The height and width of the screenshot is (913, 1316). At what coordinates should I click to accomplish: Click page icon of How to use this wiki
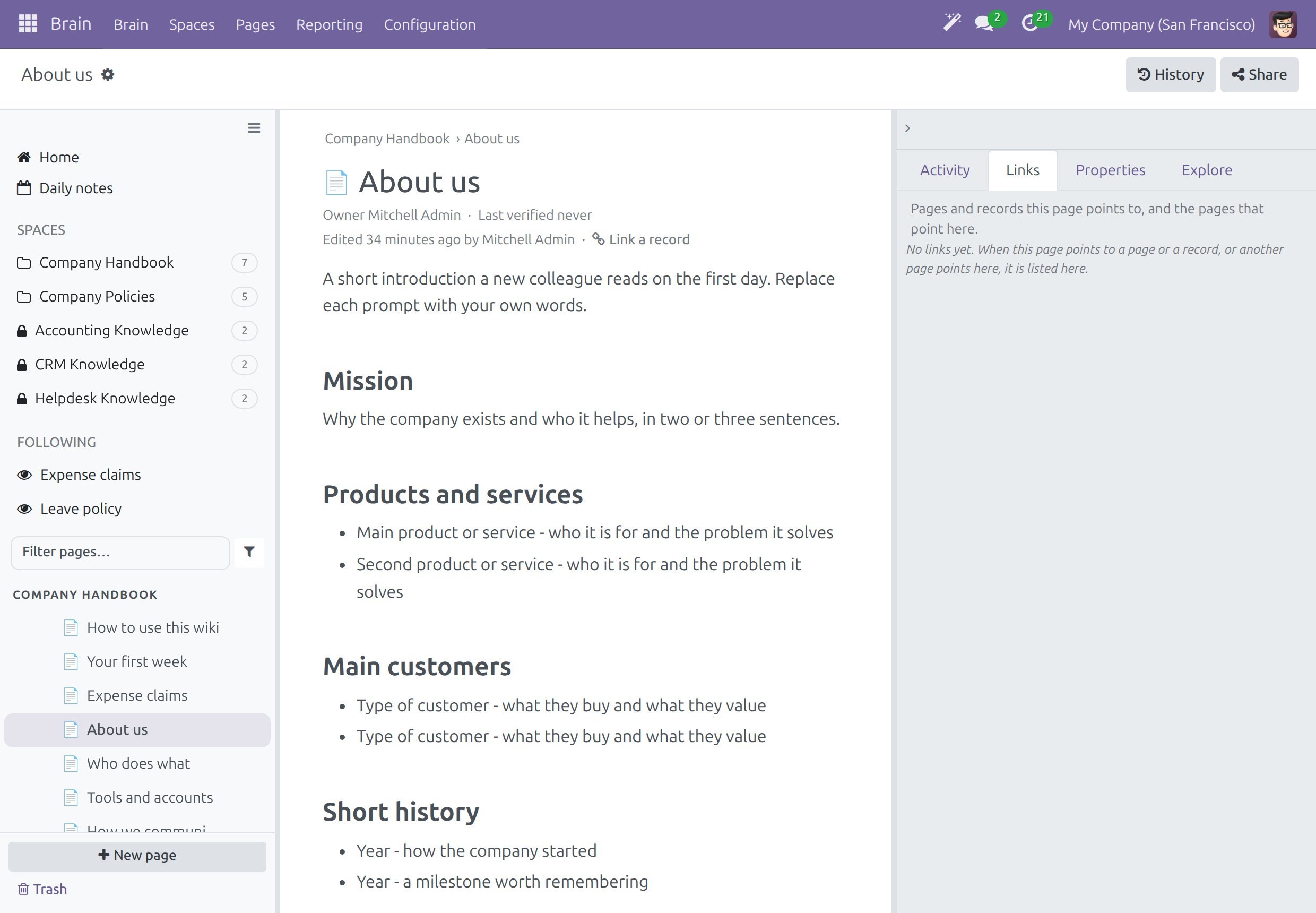tap(71, 627)
